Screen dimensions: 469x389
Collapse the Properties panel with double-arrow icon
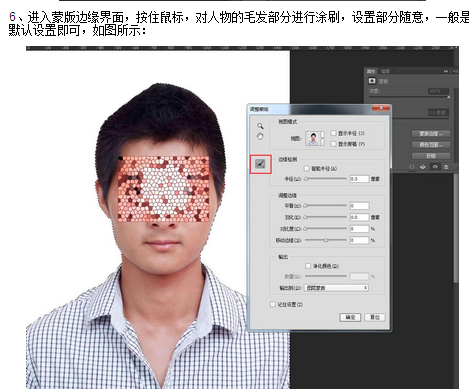click(x=446, y=71)
